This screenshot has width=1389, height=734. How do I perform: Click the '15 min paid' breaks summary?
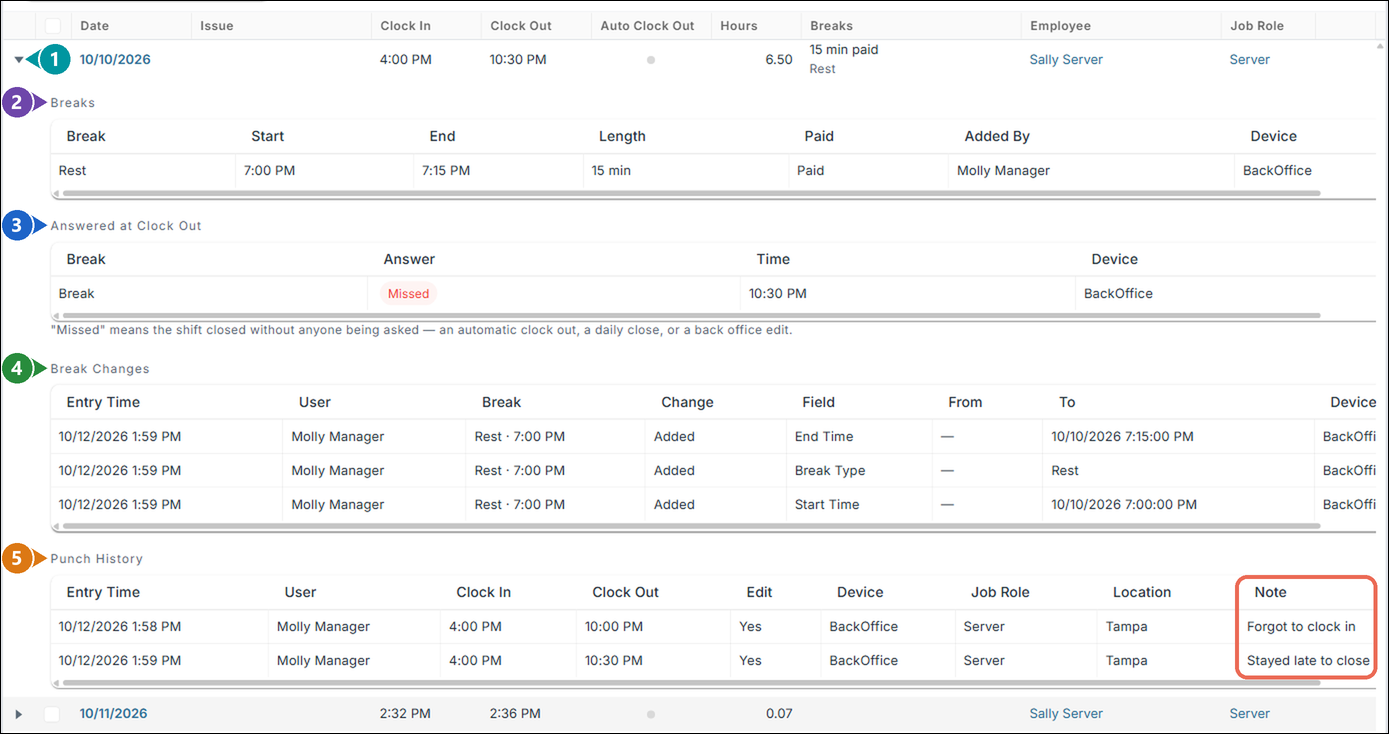pyautogui.click(x=844, y=49)
